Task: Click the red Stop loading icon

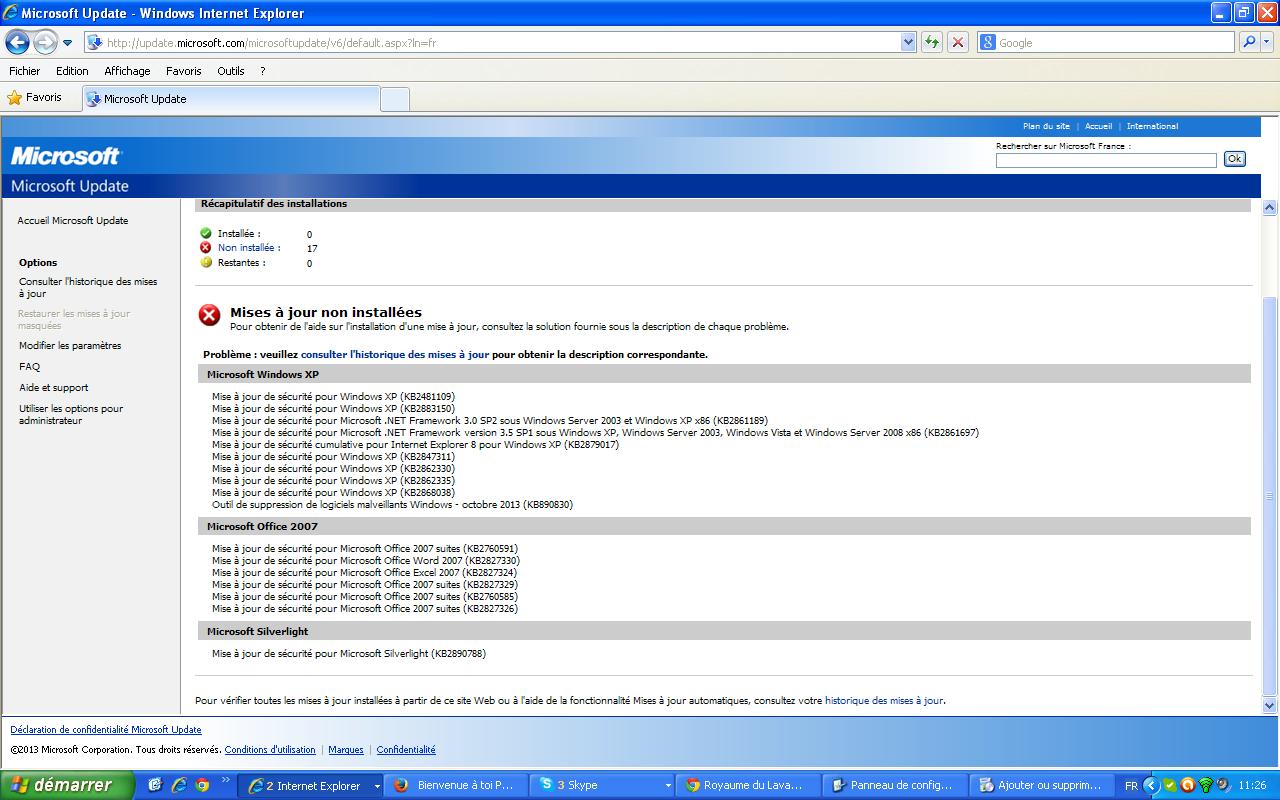Action: pos(957,42)
